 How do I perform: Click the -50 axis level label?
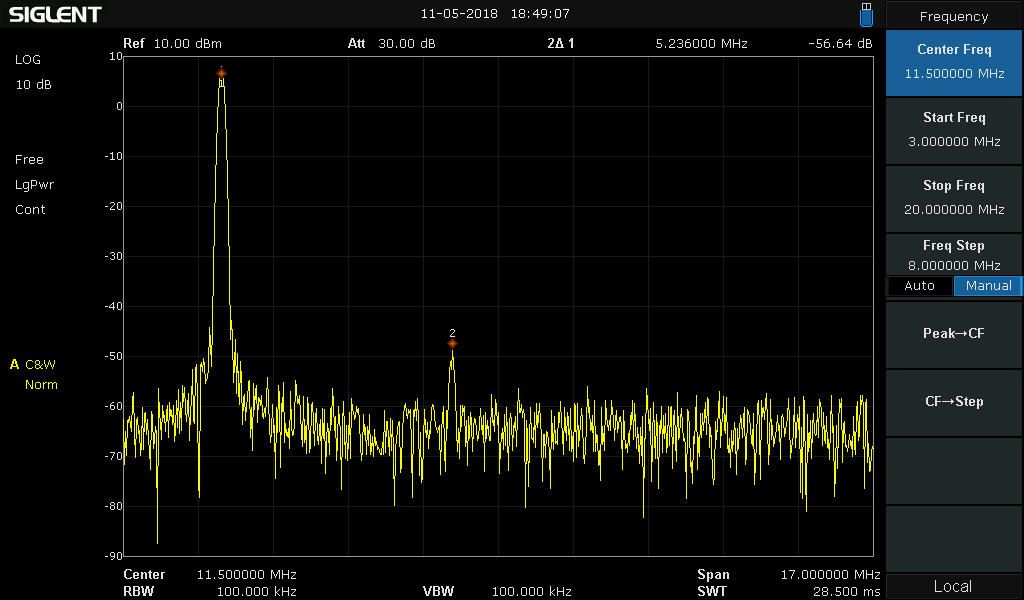click(x=114, y=356)
